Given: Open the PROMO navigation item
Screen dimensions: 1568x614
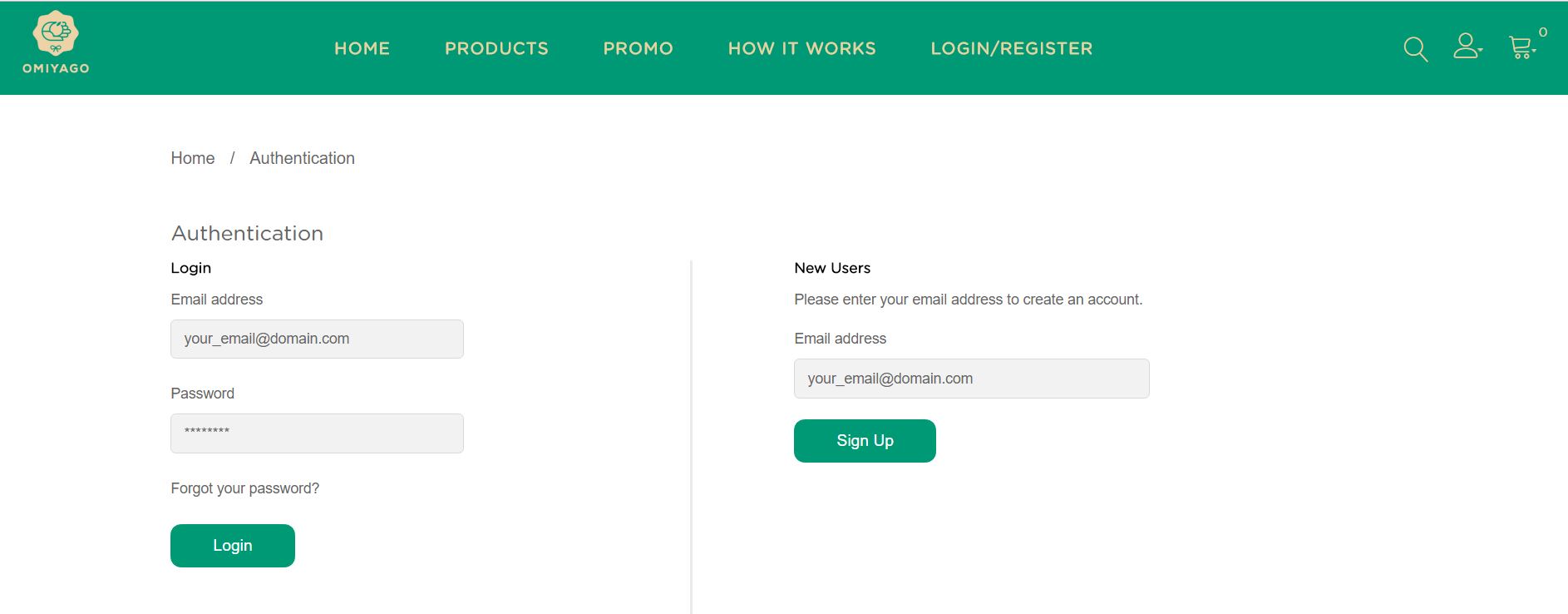Looking at the screenshot, I should point(638,48).
